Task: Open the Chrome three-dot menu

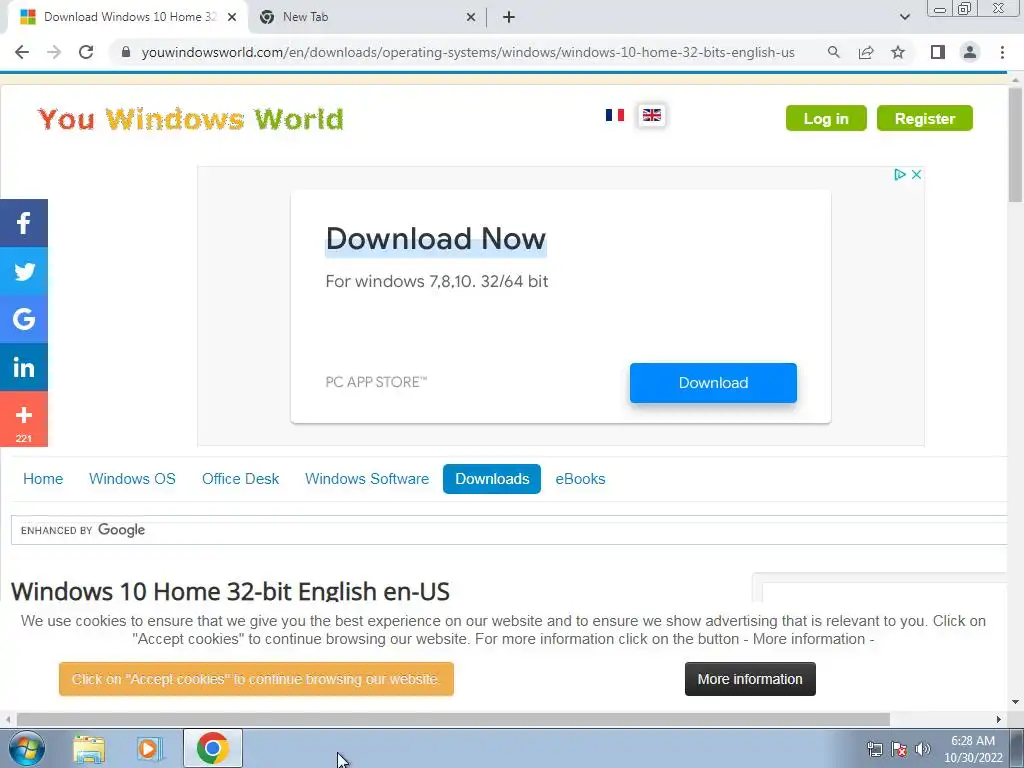Action: click(1002, 52)
